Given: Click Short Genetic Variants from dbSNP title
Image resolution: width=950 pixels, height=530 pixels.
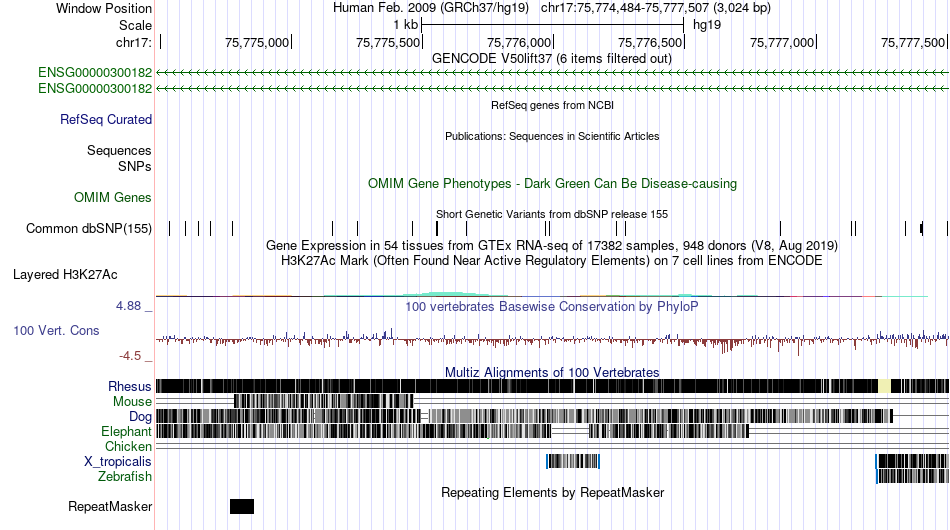Looking at the screenshot, I should pyautogui.click(x=552, y=214).
